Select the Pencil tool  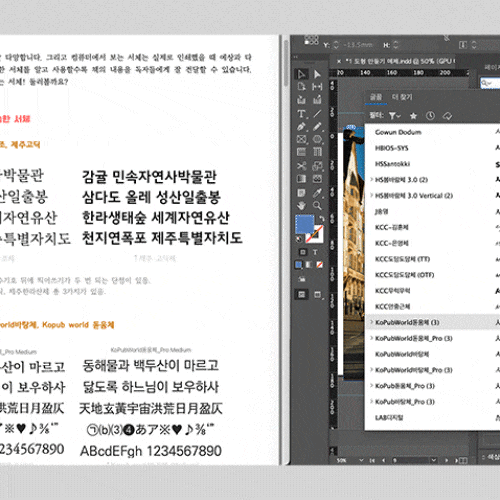[317, 127]
